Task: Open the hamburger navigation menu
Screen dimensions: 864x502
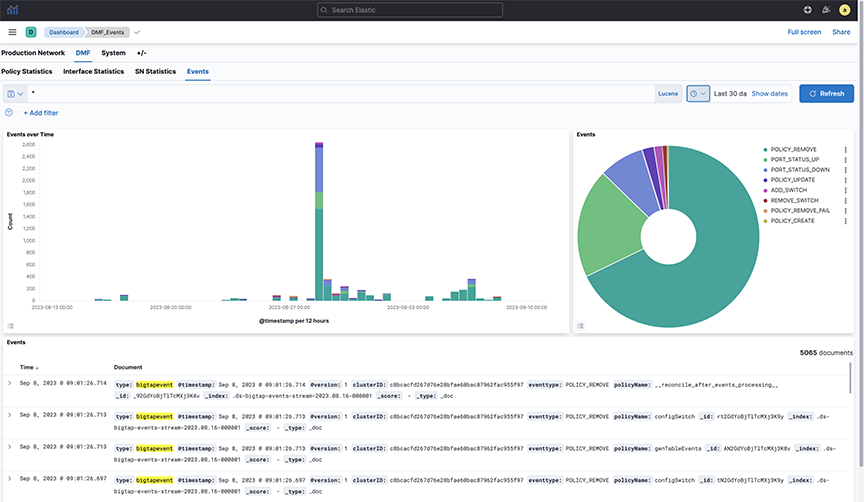Action: pos(12,32)
